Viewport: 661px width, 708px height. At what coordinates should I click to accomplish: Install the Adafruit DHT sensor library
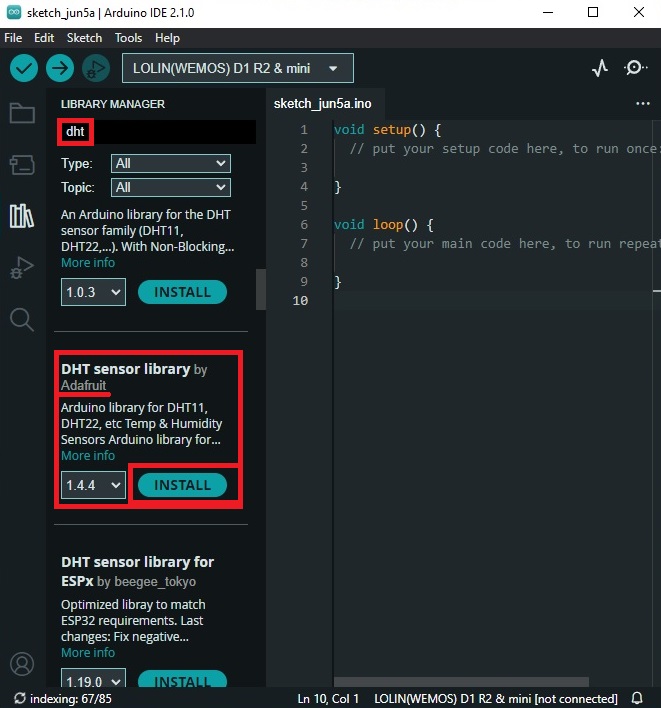182,485
